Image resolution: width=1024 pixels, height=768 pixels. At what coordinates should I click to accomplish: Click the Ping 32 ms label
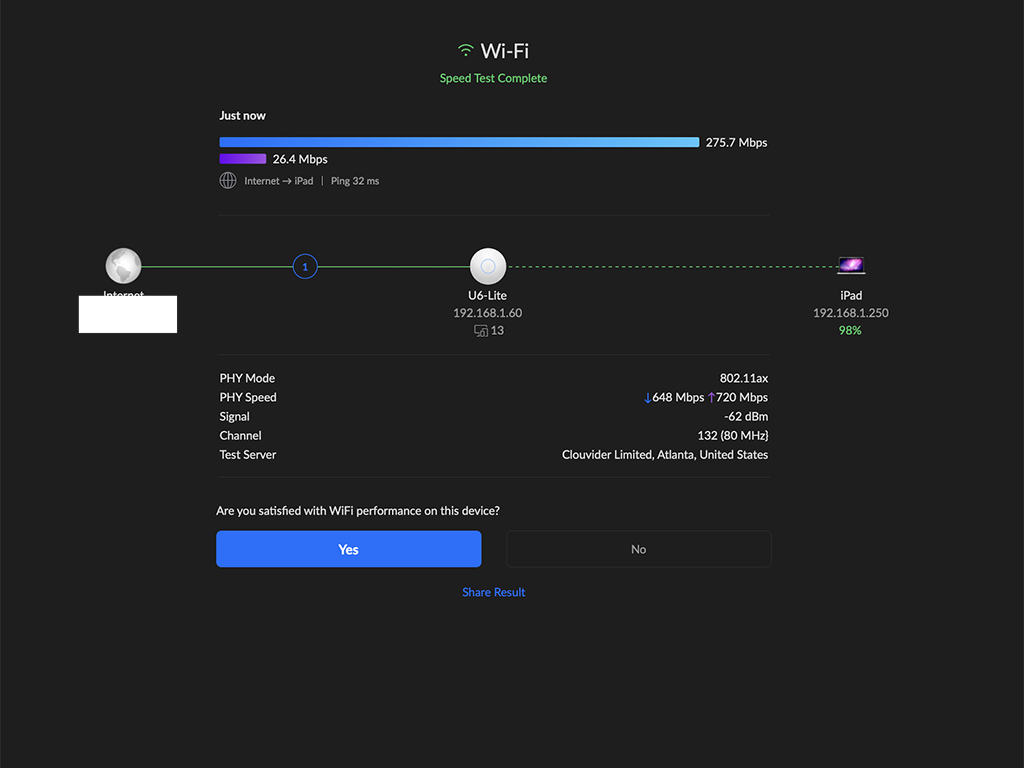(355, 181)
